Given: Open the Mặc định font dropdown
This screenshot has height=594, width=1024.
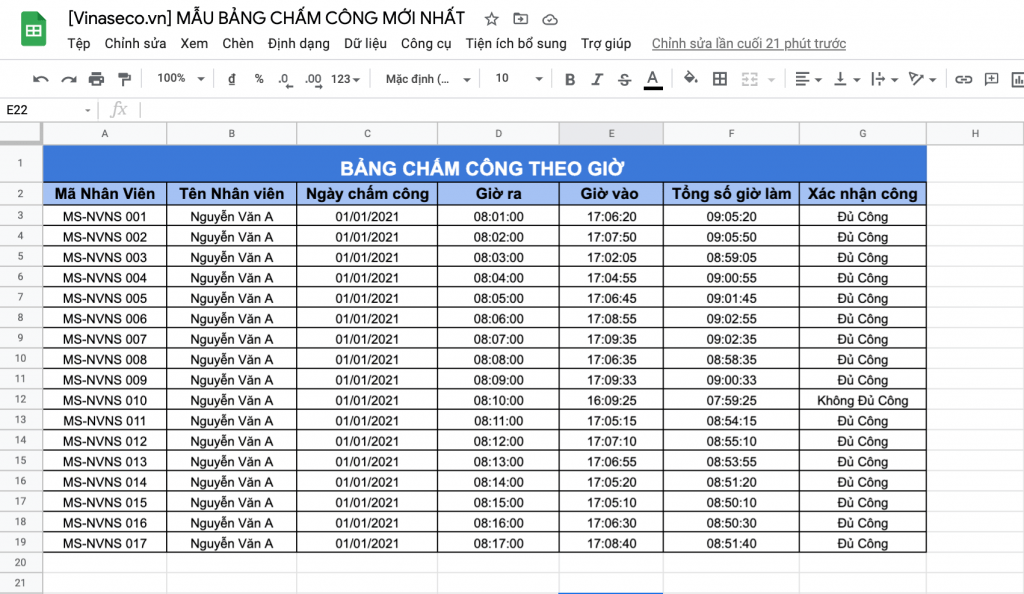Looking at the screenshot, I should (x=420, y=77).
